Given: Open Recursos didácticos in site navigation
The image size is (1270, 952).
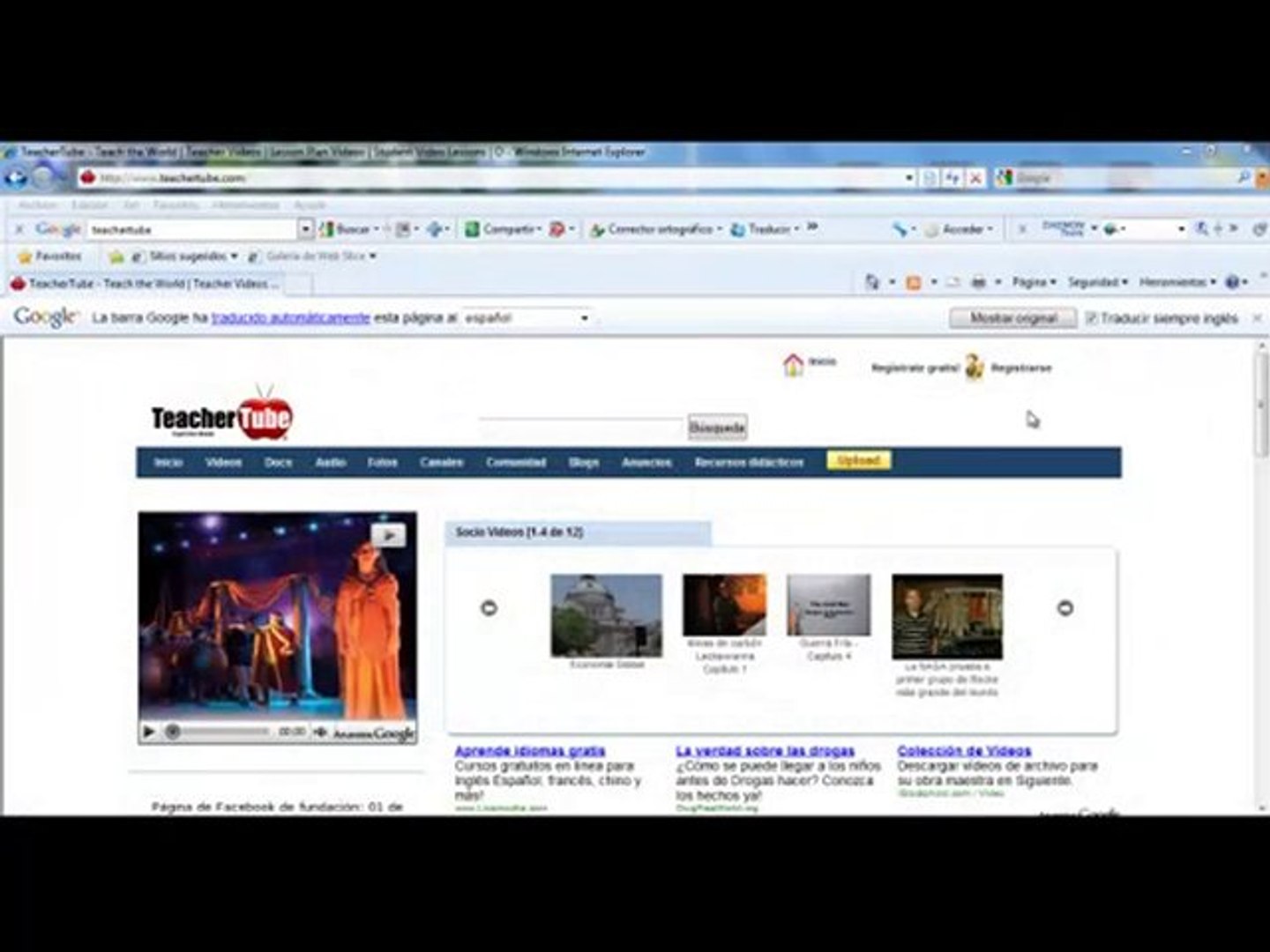Looking at the screenshot, I should click(749, 462).
